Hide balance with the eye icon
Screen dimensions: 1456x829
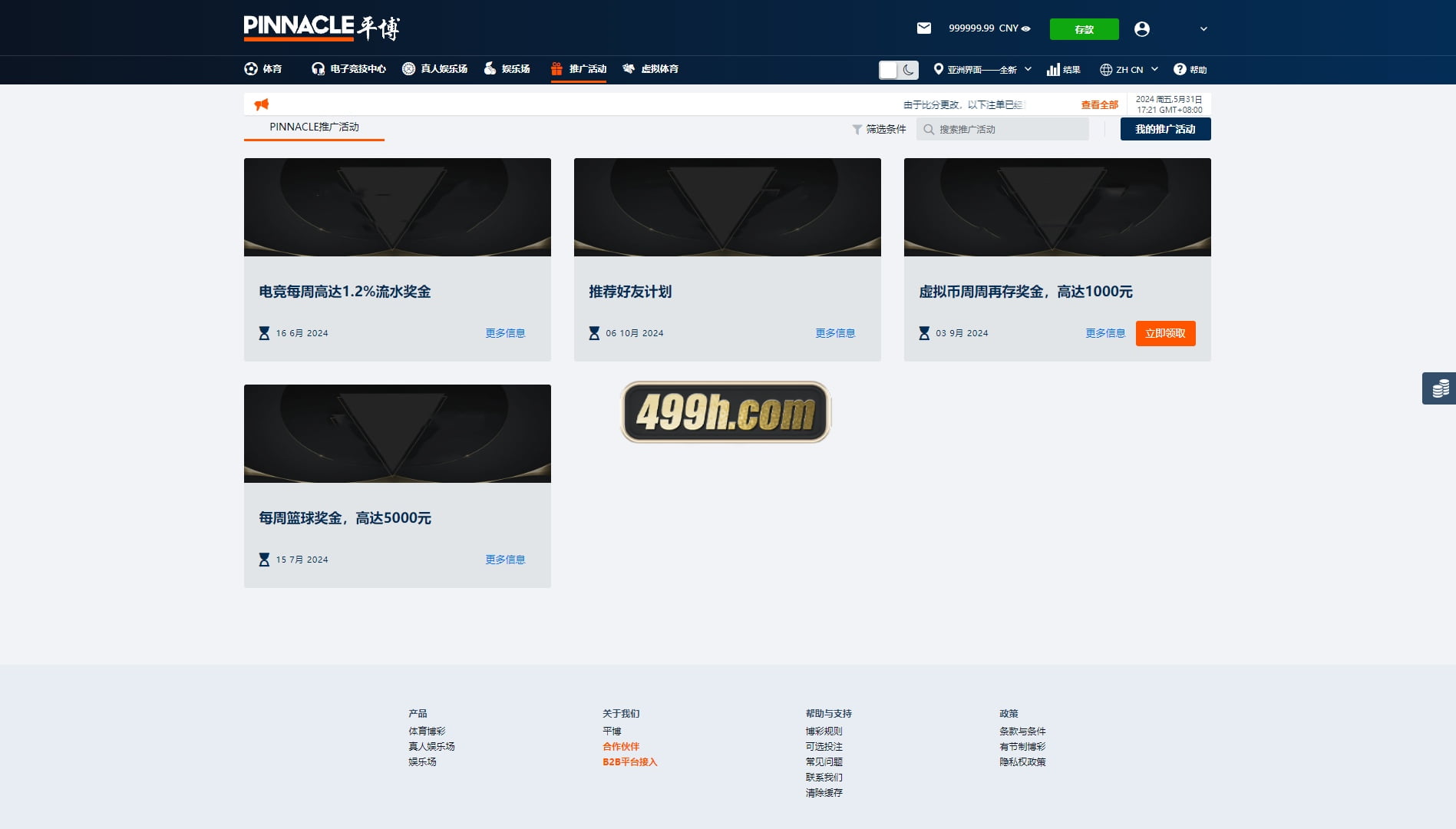1026,28
